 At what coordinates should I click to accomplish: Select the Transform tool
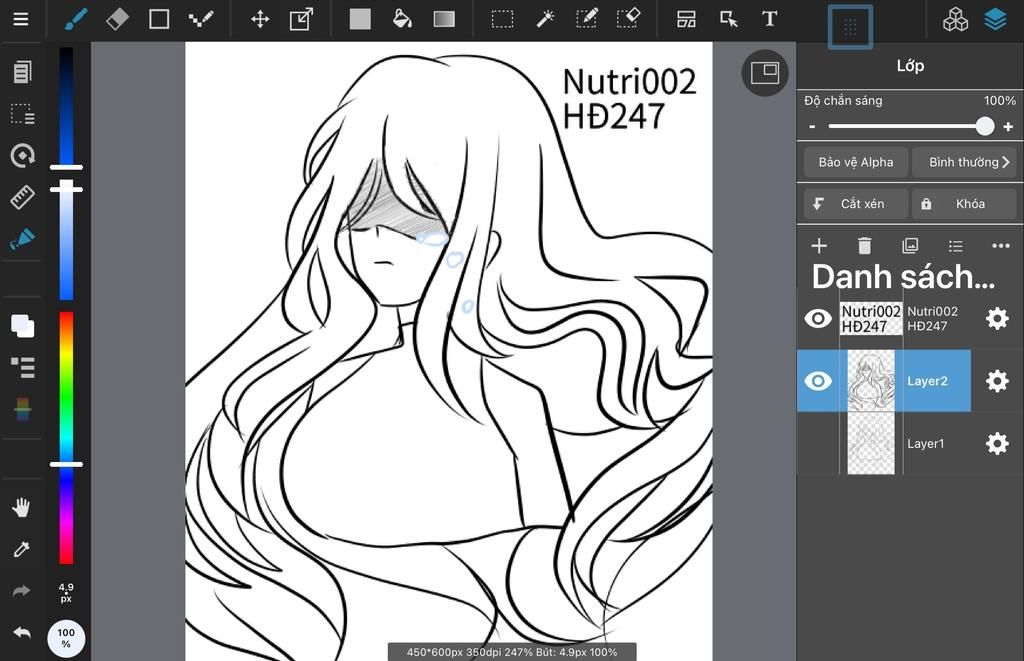(301, 19)
